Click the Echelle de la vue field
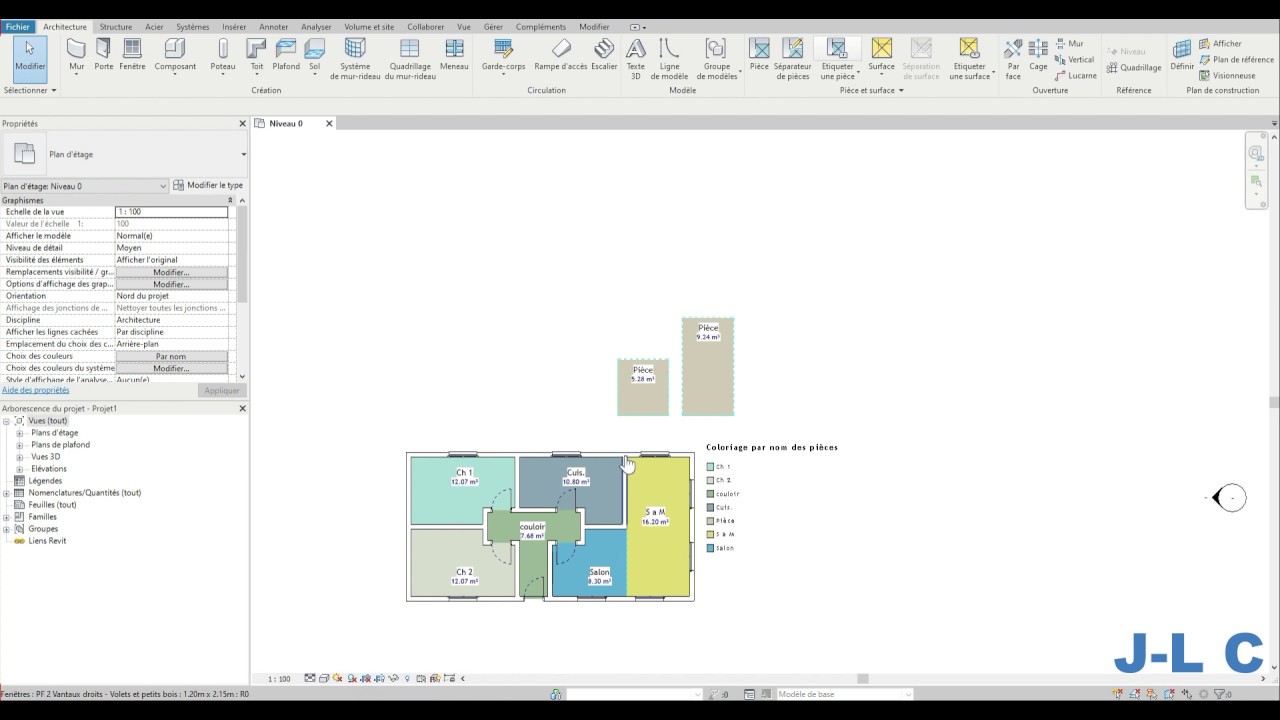Viewport: 1280px width, 720px height. [171, 212]
